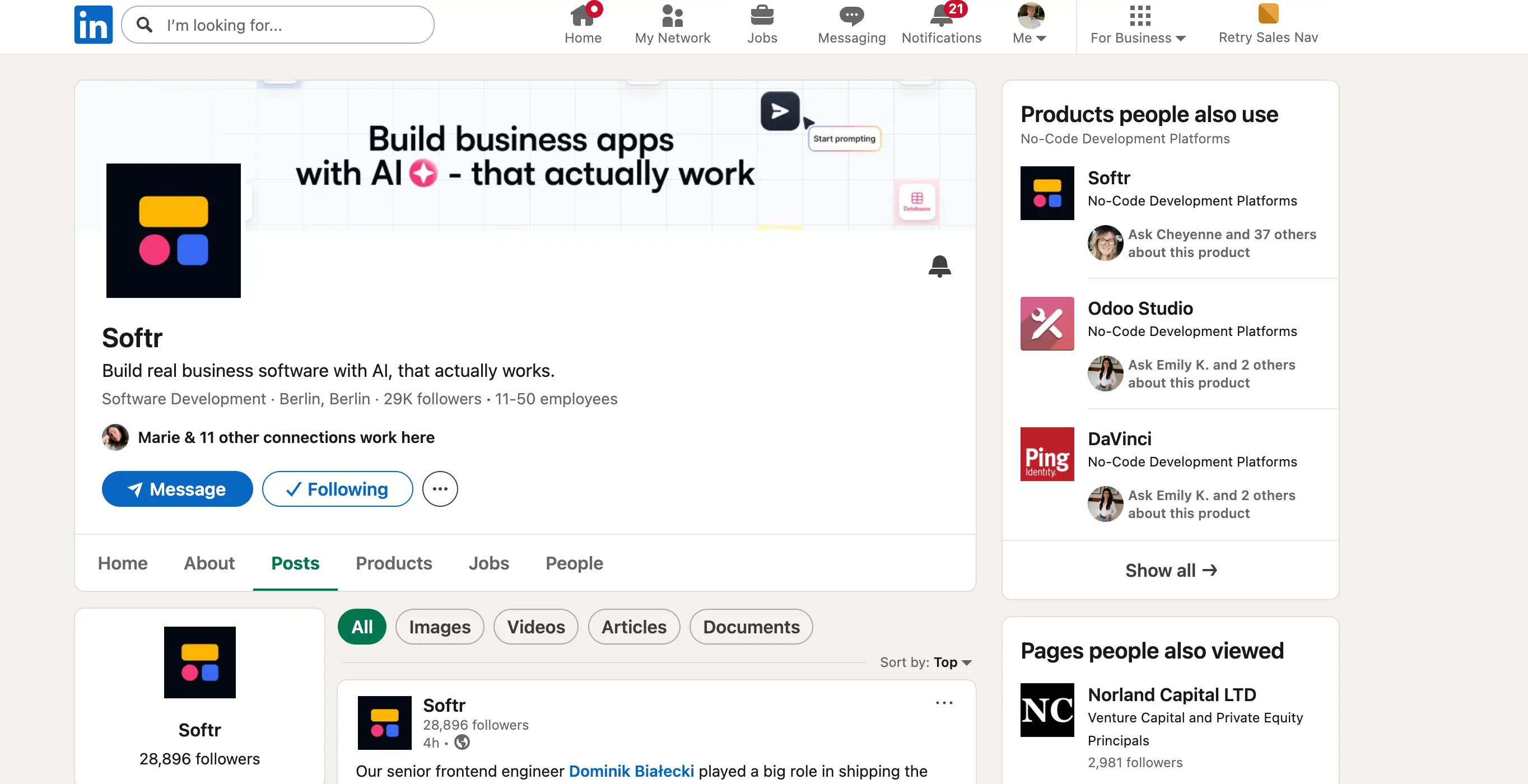1528x784 pixels.
Task: Switch to the People tab
Action: click(x=574, y=563)
